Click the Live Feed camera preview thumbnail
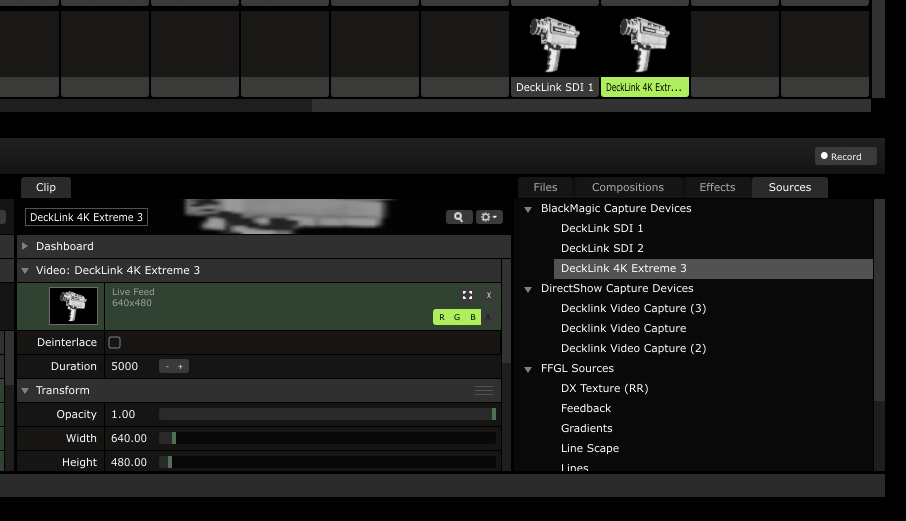906x521 pixels. (74, 306)
